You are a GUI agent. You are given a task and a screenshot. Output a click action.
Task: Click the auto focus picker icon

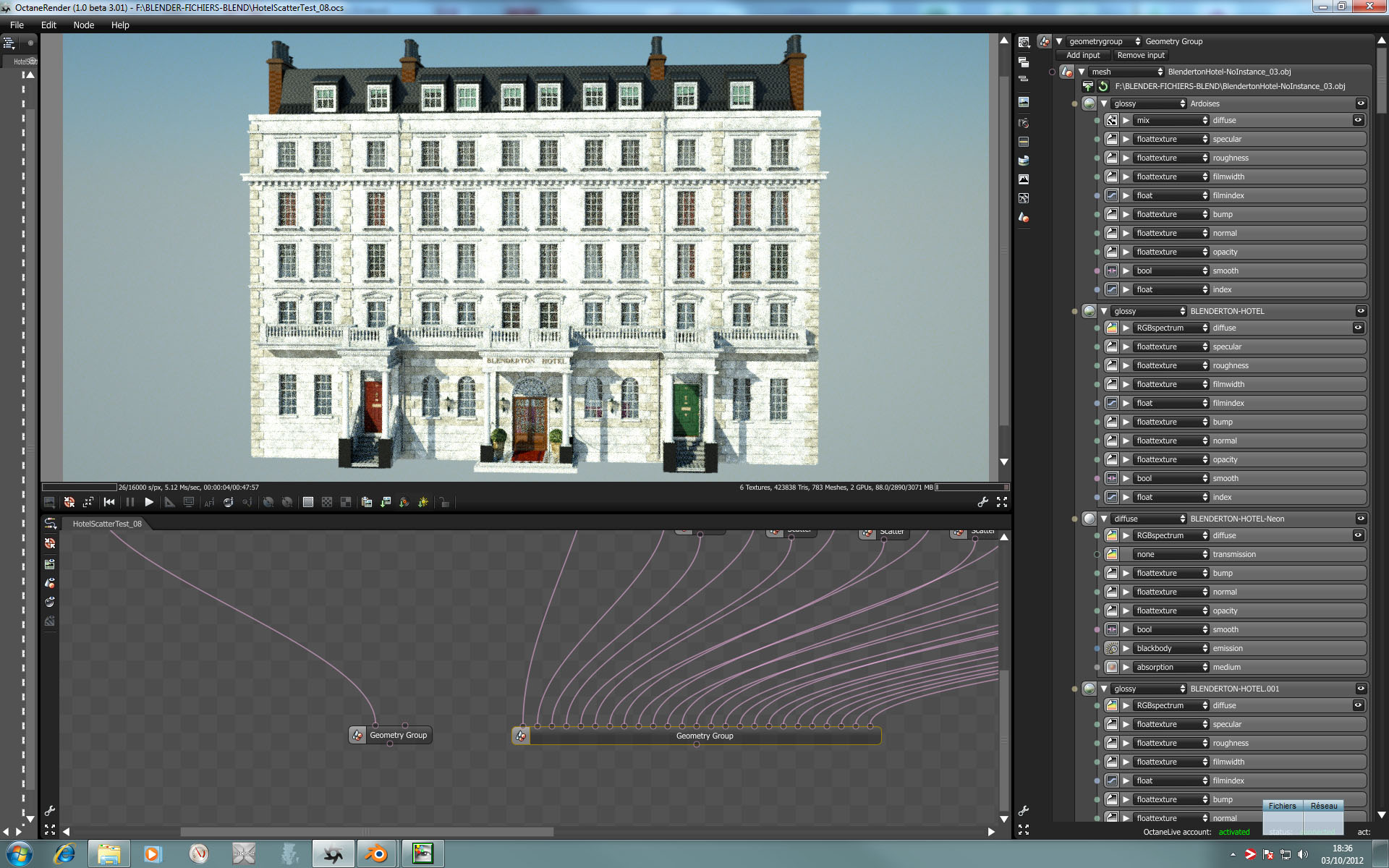click(x=209, y=502)
